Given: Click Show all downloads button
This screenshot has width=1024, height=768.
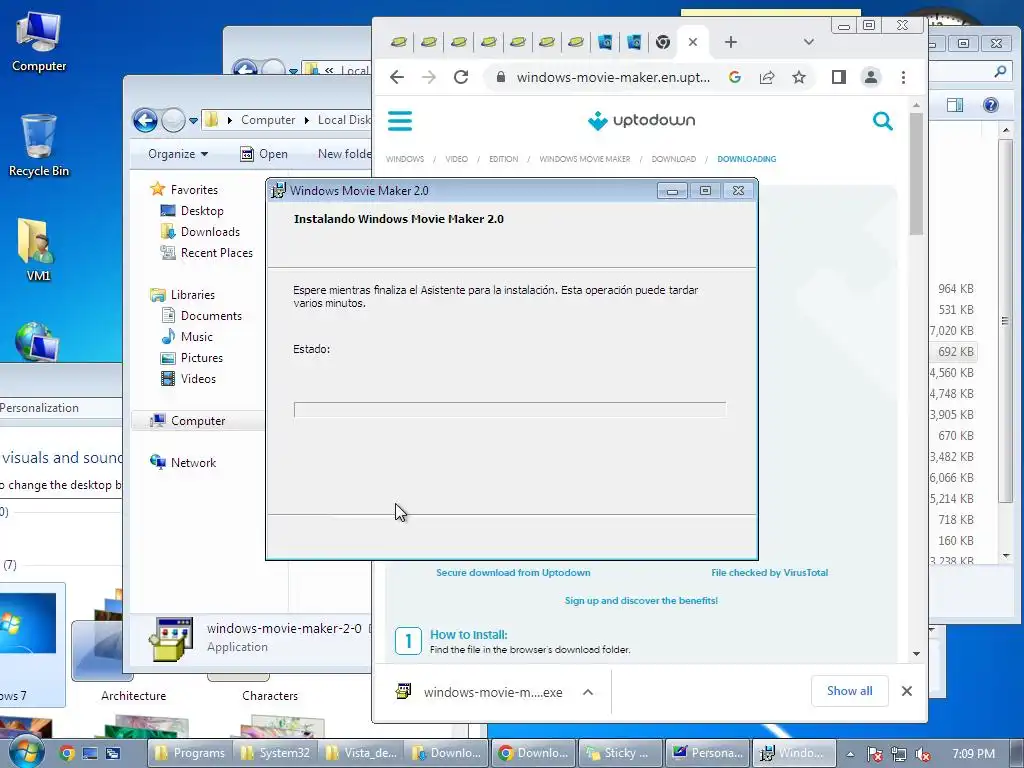Looking at the screenshot, I should 850,691.
